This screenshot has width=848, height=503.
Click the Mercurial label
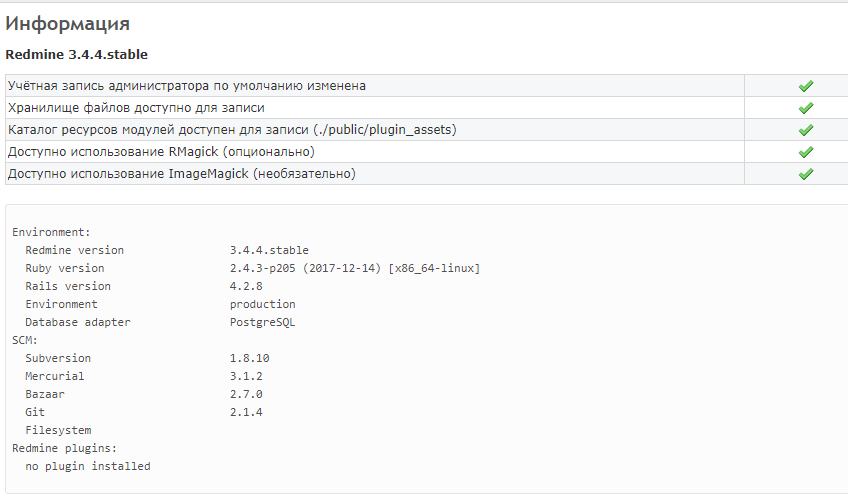click(55, 376)
